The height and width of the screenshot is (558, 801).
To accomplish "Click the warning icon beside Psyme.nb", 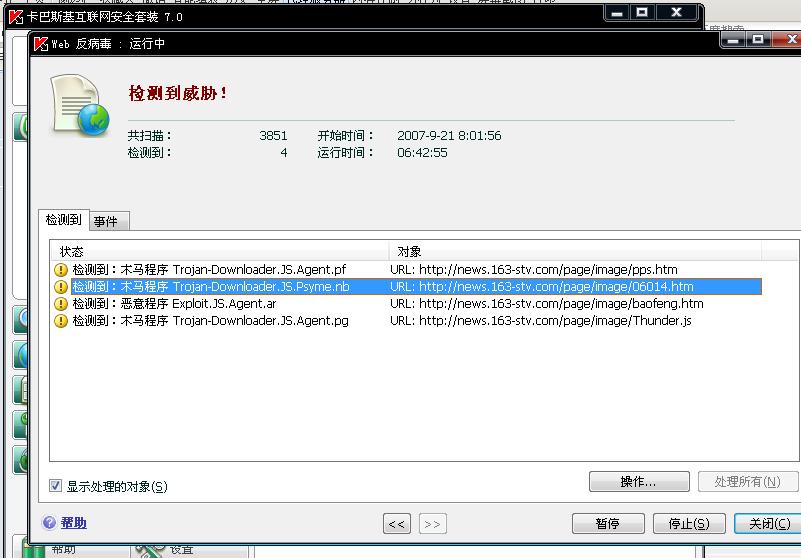I will pyautogui.click(x=61, y=287).
